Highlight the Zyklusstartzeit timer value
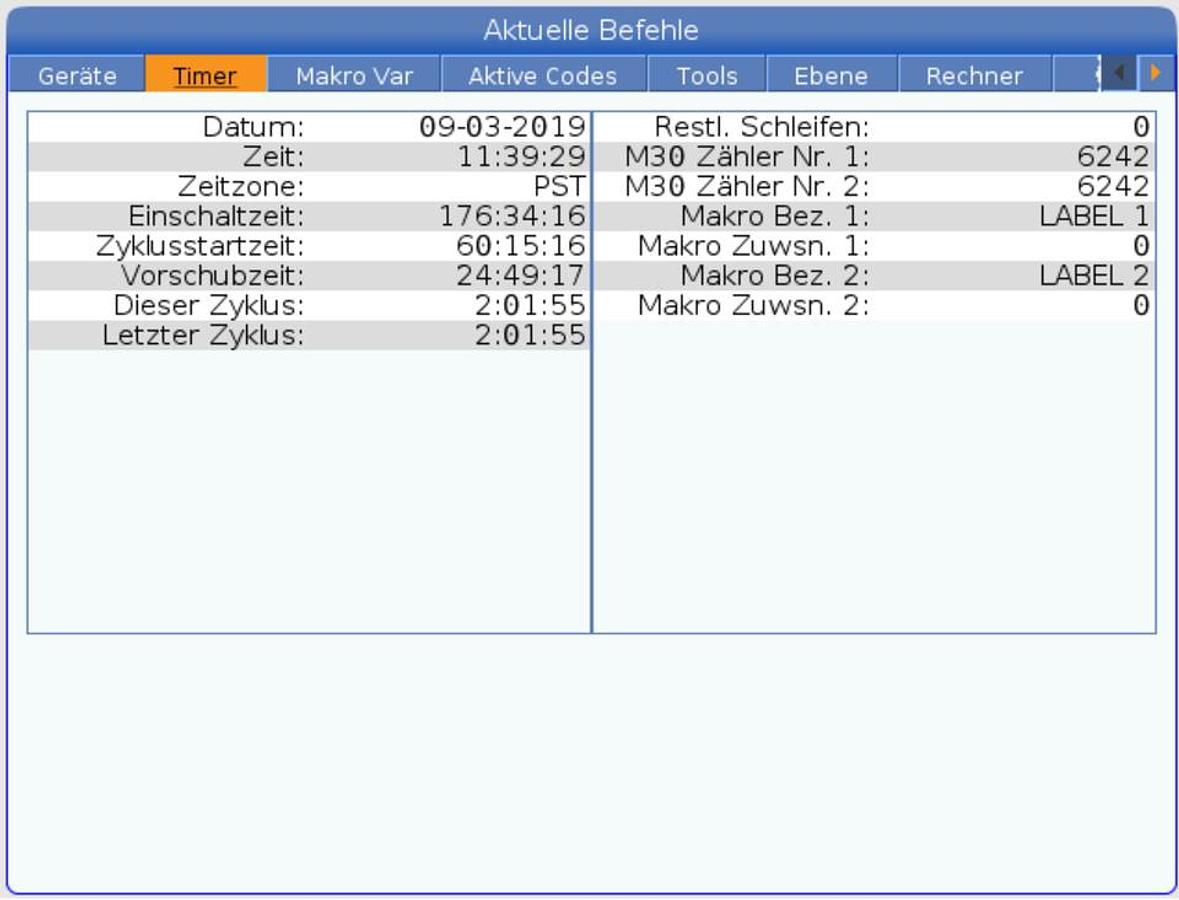1179x900 pixels. [512, 246]
